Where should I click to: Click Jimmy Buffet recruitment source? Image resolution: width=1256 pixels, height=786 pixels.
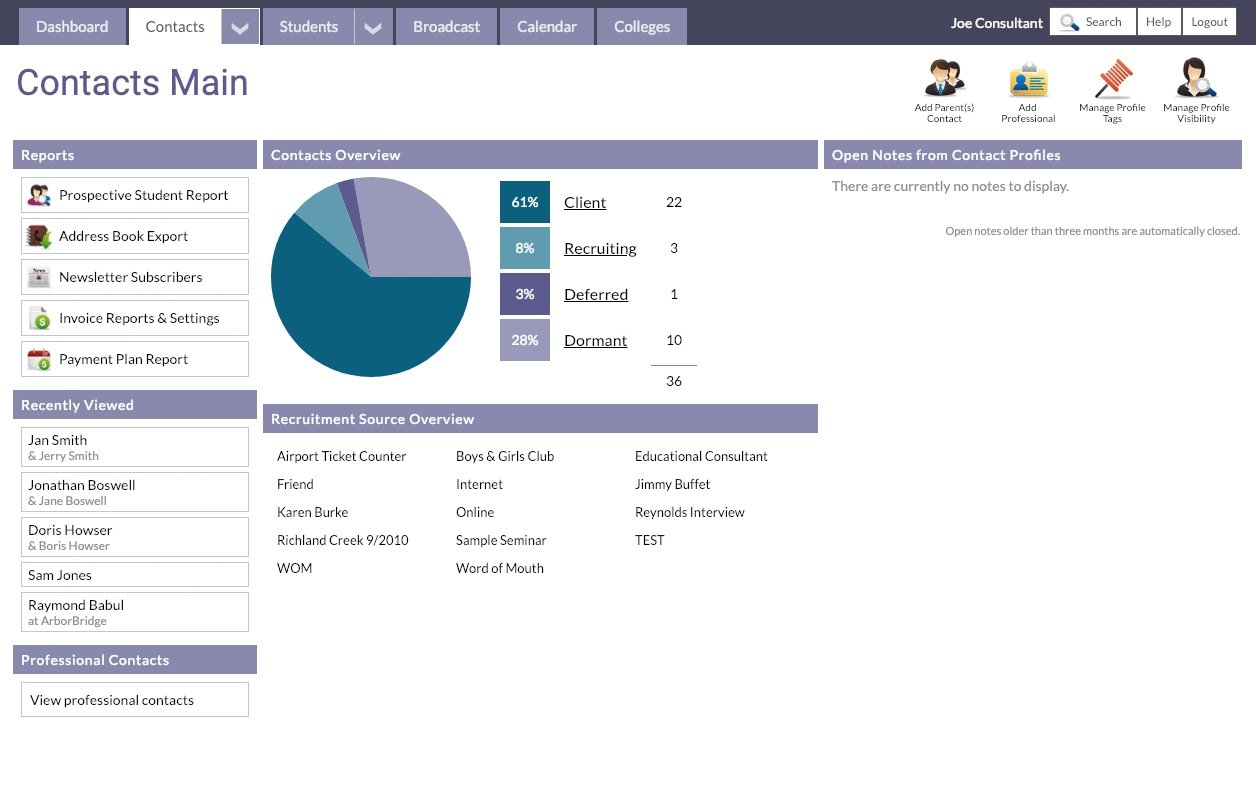point(673,484)
